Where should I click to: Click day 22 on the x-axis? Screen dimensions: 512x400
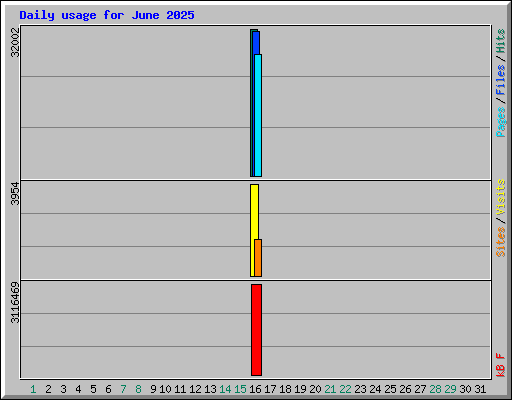[x=345, y=389]
